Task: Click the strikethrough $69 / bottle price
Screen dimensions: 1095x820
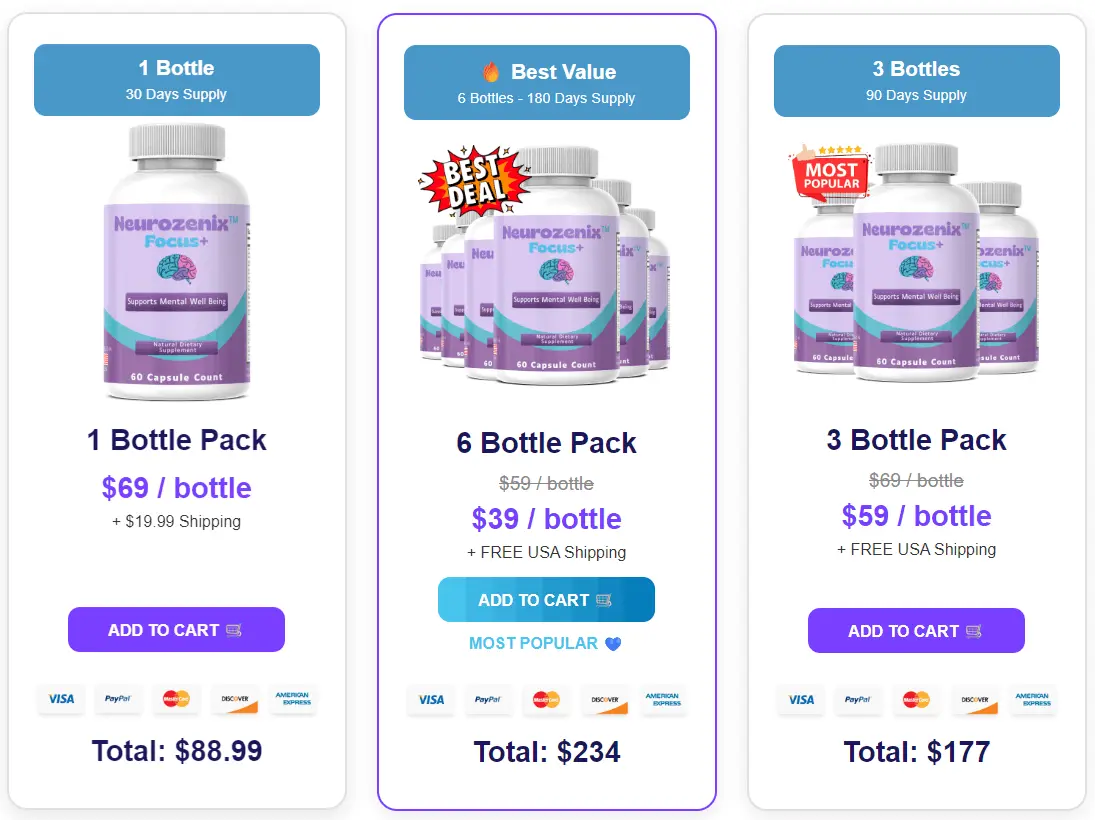Action: point(916,480)
